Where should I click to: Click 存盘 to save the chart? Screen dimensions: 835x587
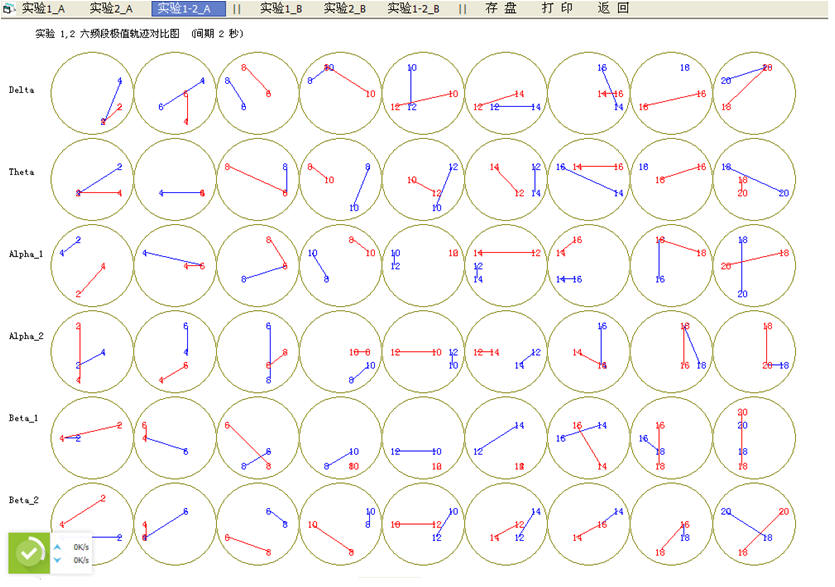(501, 9)
